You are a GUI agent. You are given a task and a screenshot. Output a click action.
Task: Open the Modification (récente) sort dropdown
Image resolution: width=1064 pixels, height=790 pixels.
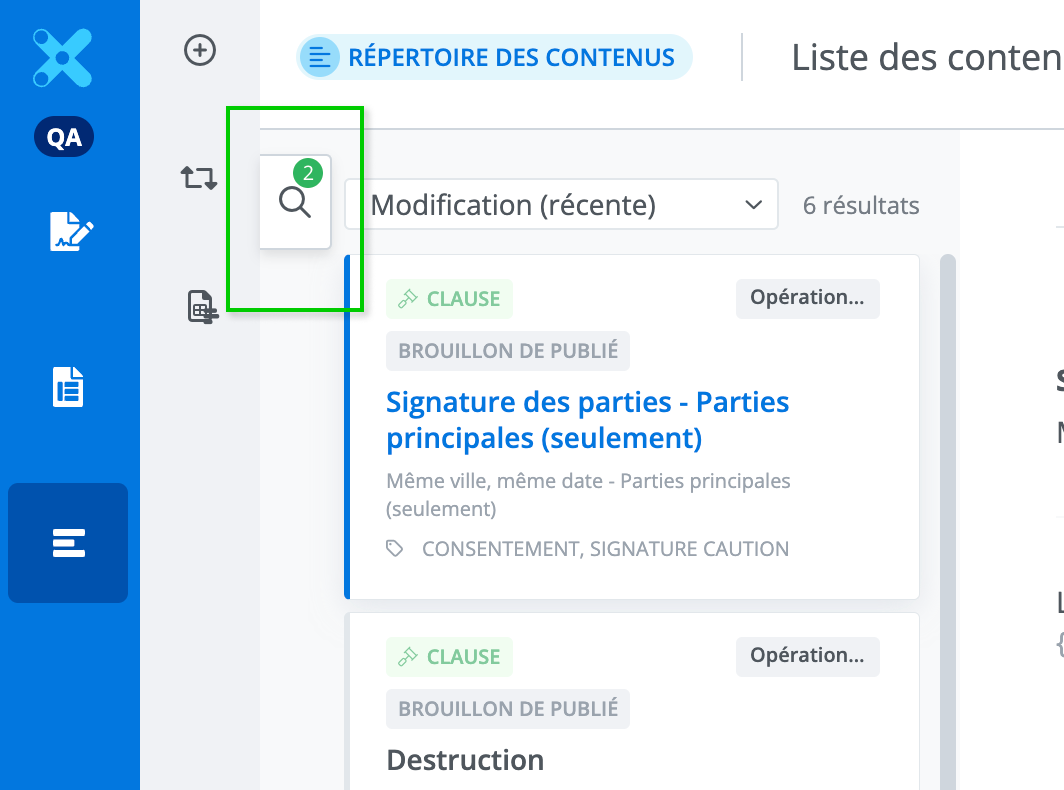pos(561,205)
